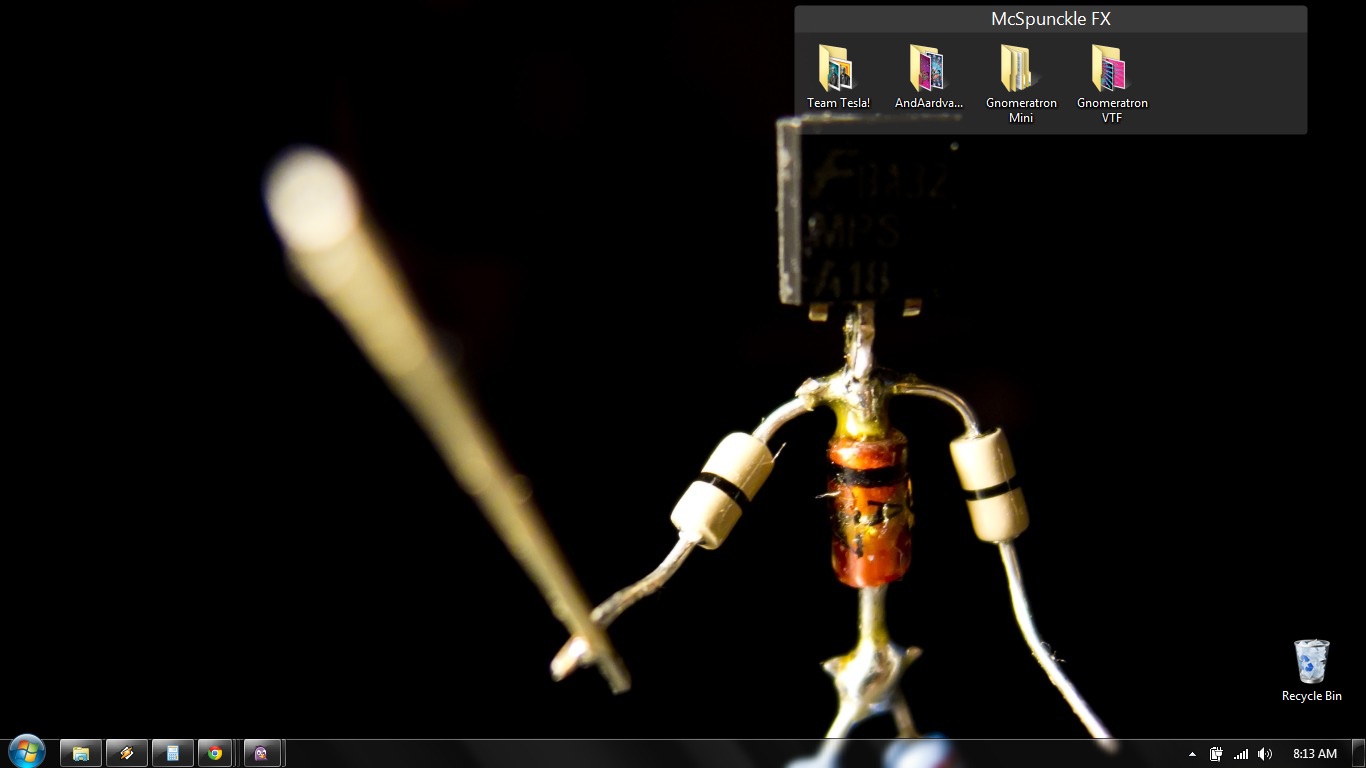
Task: Launch Windows Explorer from the taskbar
Action: click(x=81, y=753)
